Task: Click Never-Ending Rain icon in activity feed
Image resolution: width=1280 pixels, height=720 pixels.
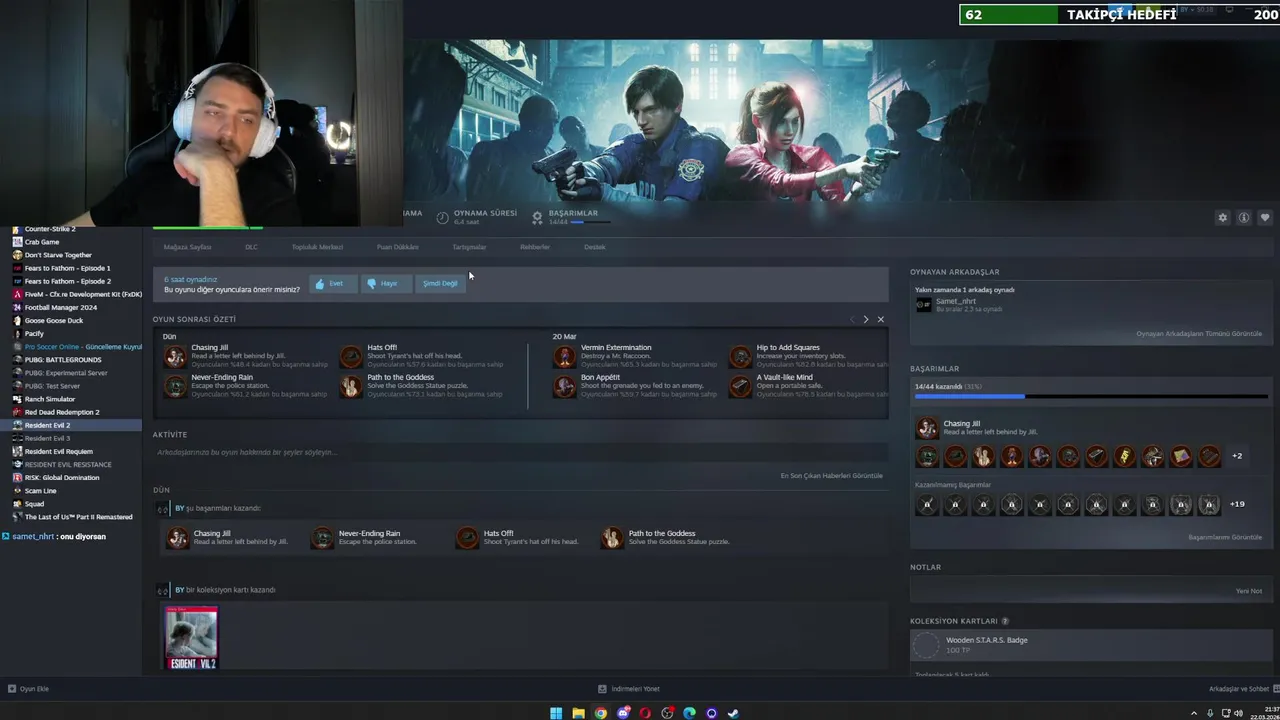Action: pyautogui.click(x=322, y=538)
